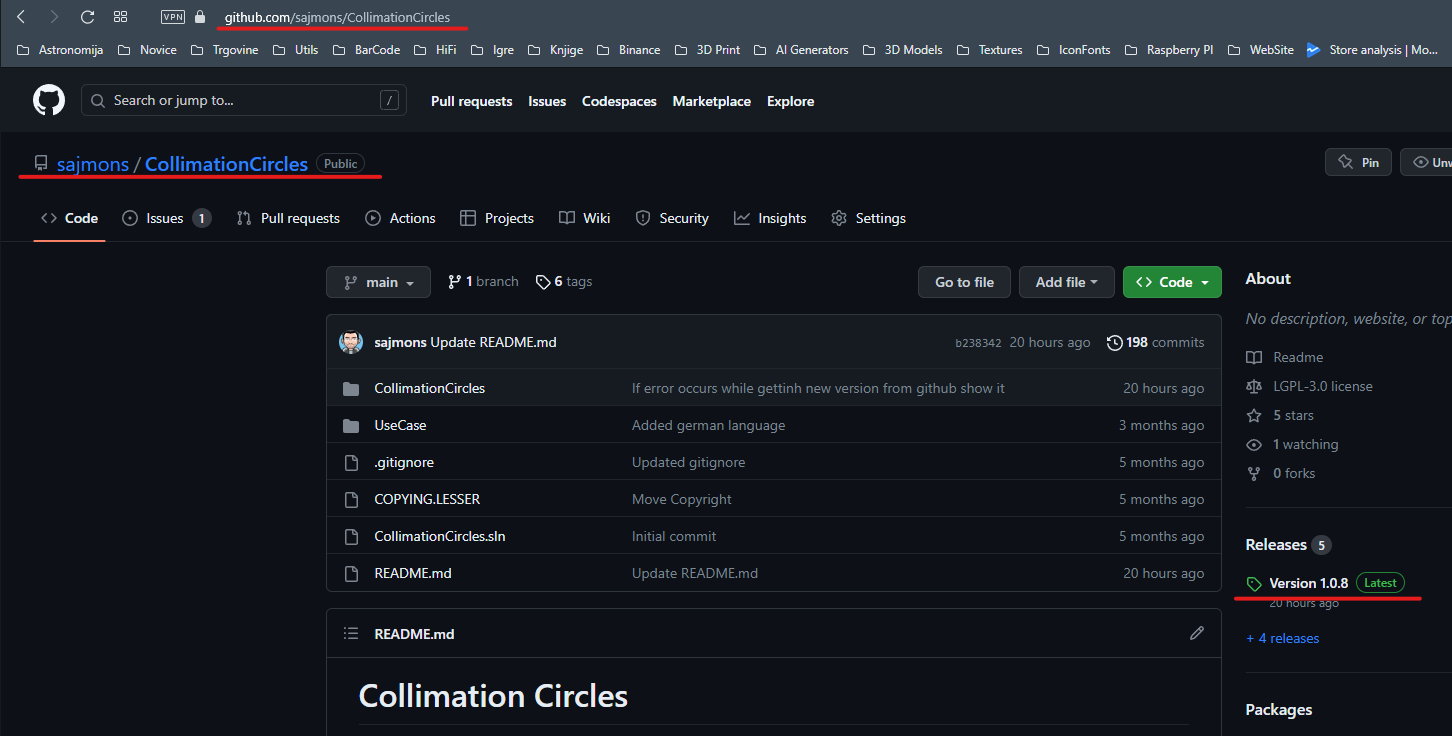Switch to the Insights tab
This screenshot has width=1452, height=736.
770,218
